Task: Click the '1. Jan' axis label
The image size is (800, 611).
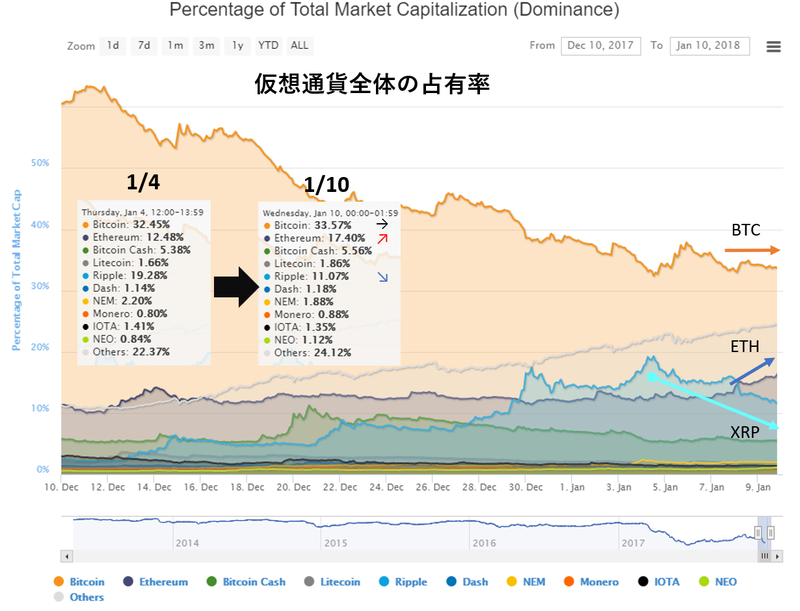Action: click(572, 488)
